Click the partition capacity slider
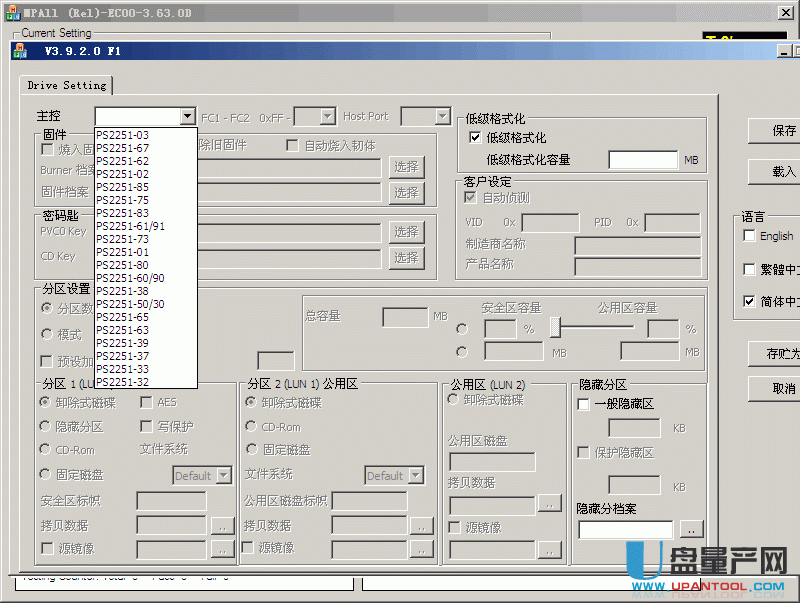The image size is (800, 603). (556, 328)
